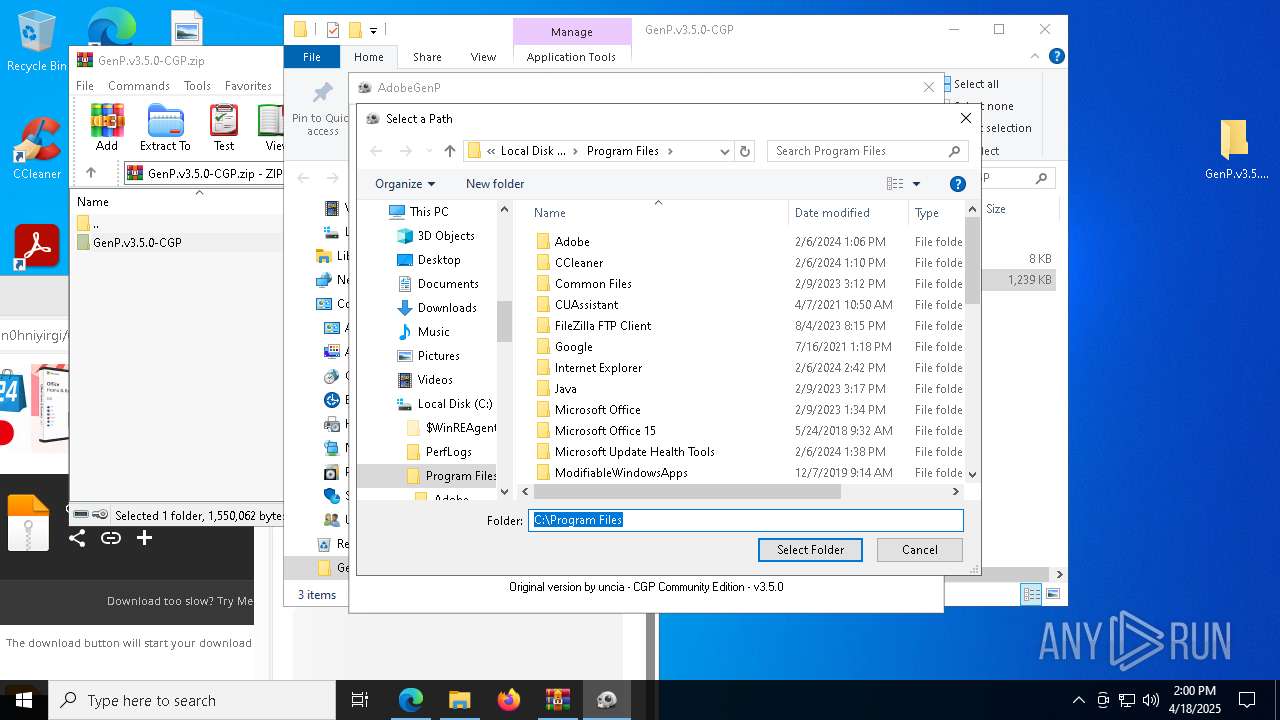The image size is (1280, 720).
Task: Open CCleaner desktop shortcut
Action: tap(37, 148)
